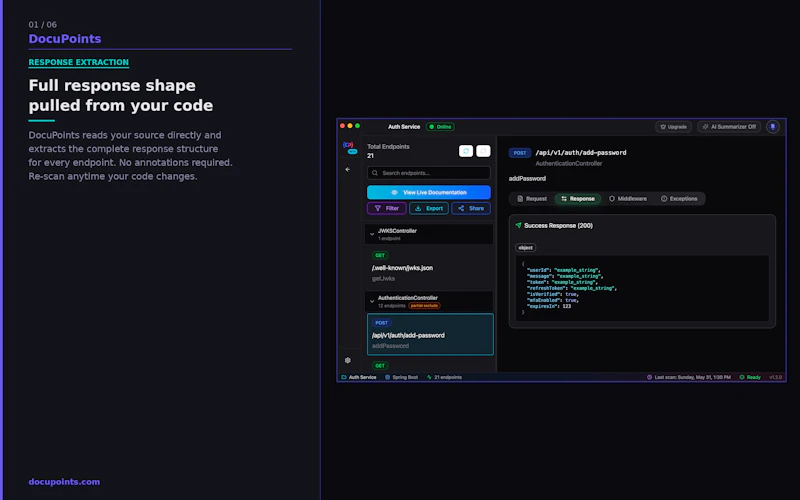The image size is (800, 500).
Task: Click the DocuPoints logo icon in the sidebar
Action: pos(348,147)
